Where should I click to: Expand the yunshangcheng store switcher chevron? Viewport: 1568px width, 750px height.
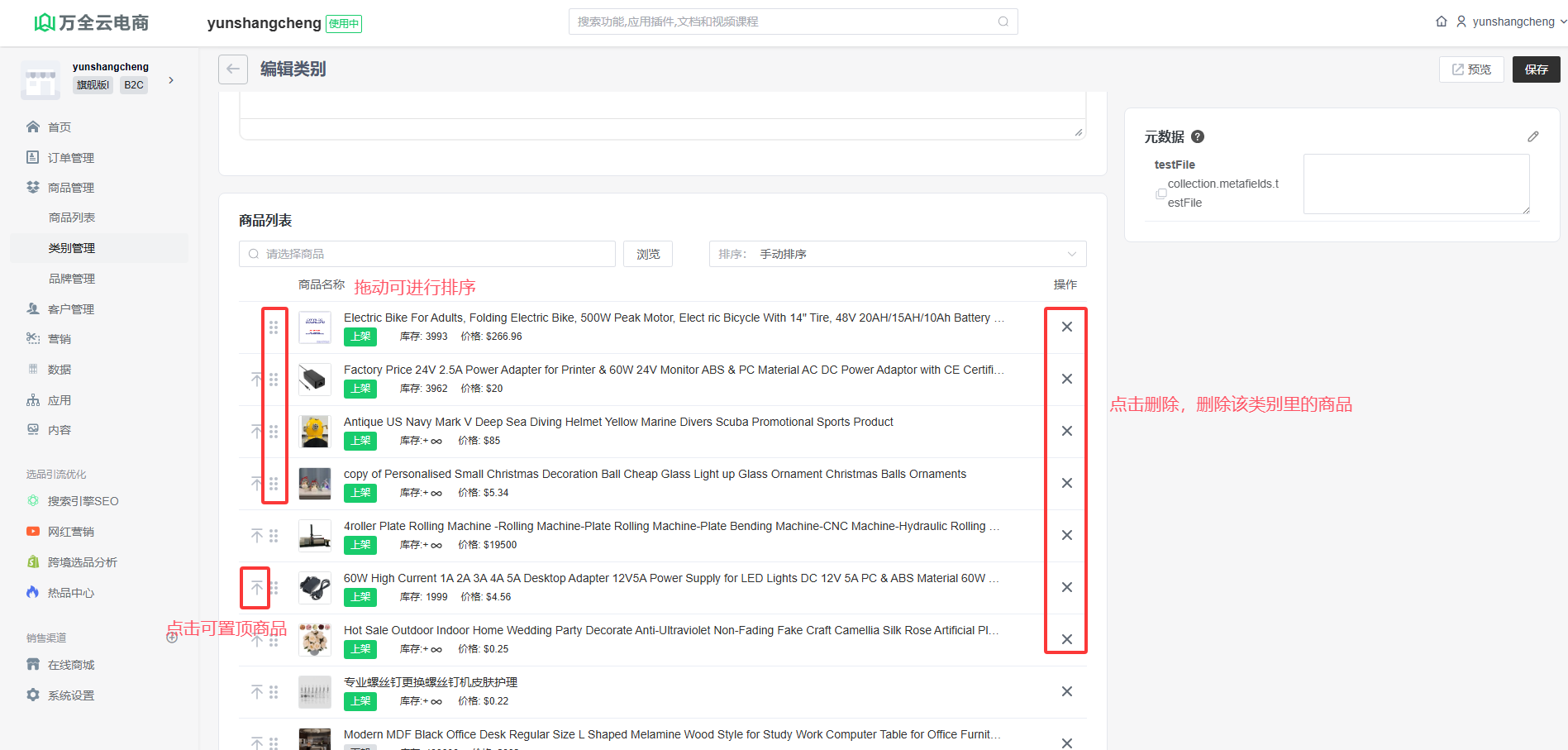[x=171, y=80]
